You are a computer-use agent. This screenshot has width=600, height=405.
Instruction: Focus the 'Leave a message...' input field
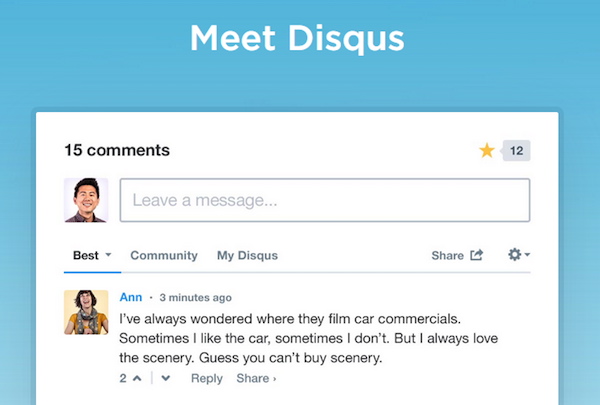point(325,200)
